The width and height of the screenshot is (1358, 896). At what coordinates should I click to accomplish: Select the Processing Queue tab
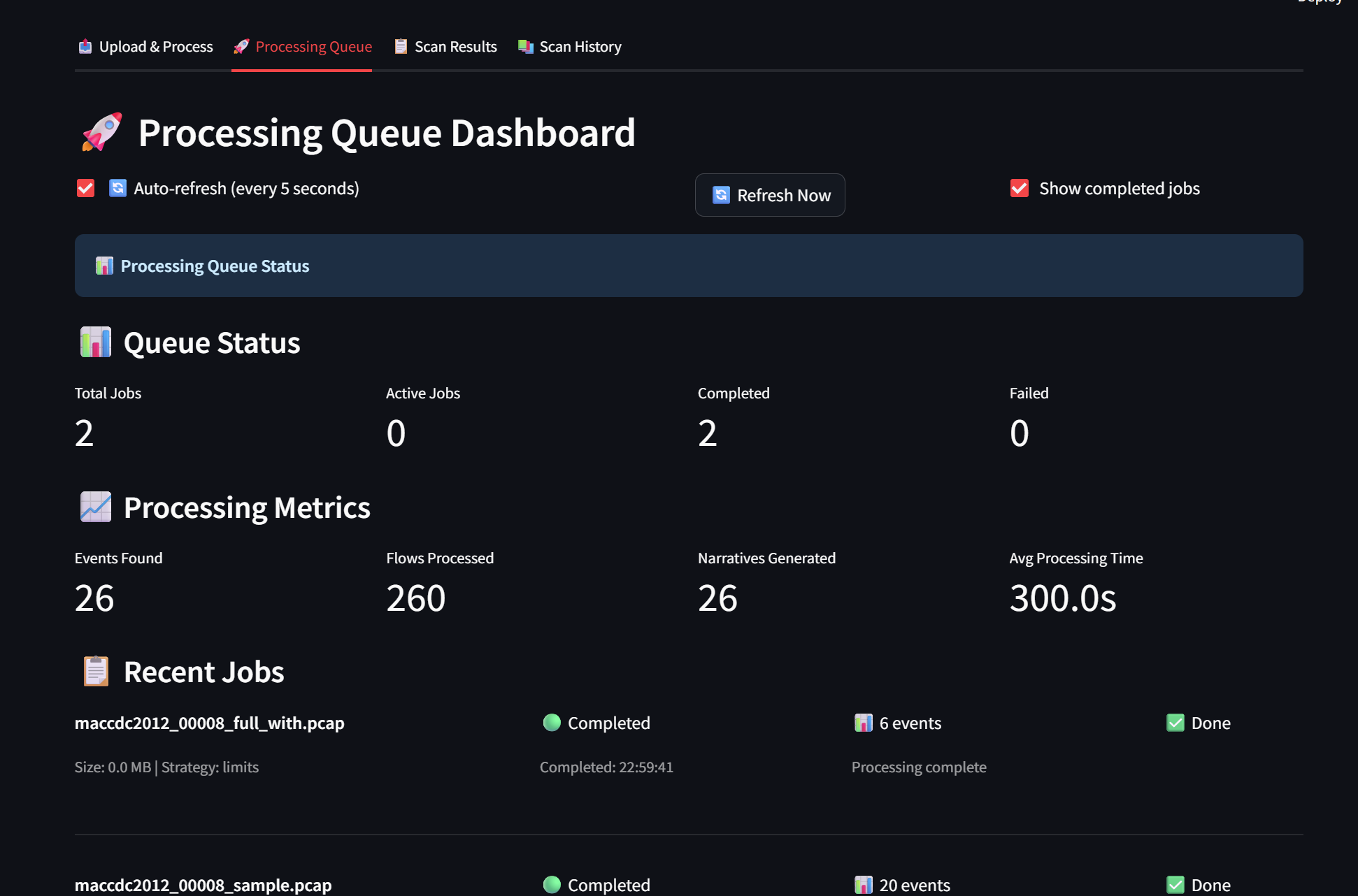302,47
